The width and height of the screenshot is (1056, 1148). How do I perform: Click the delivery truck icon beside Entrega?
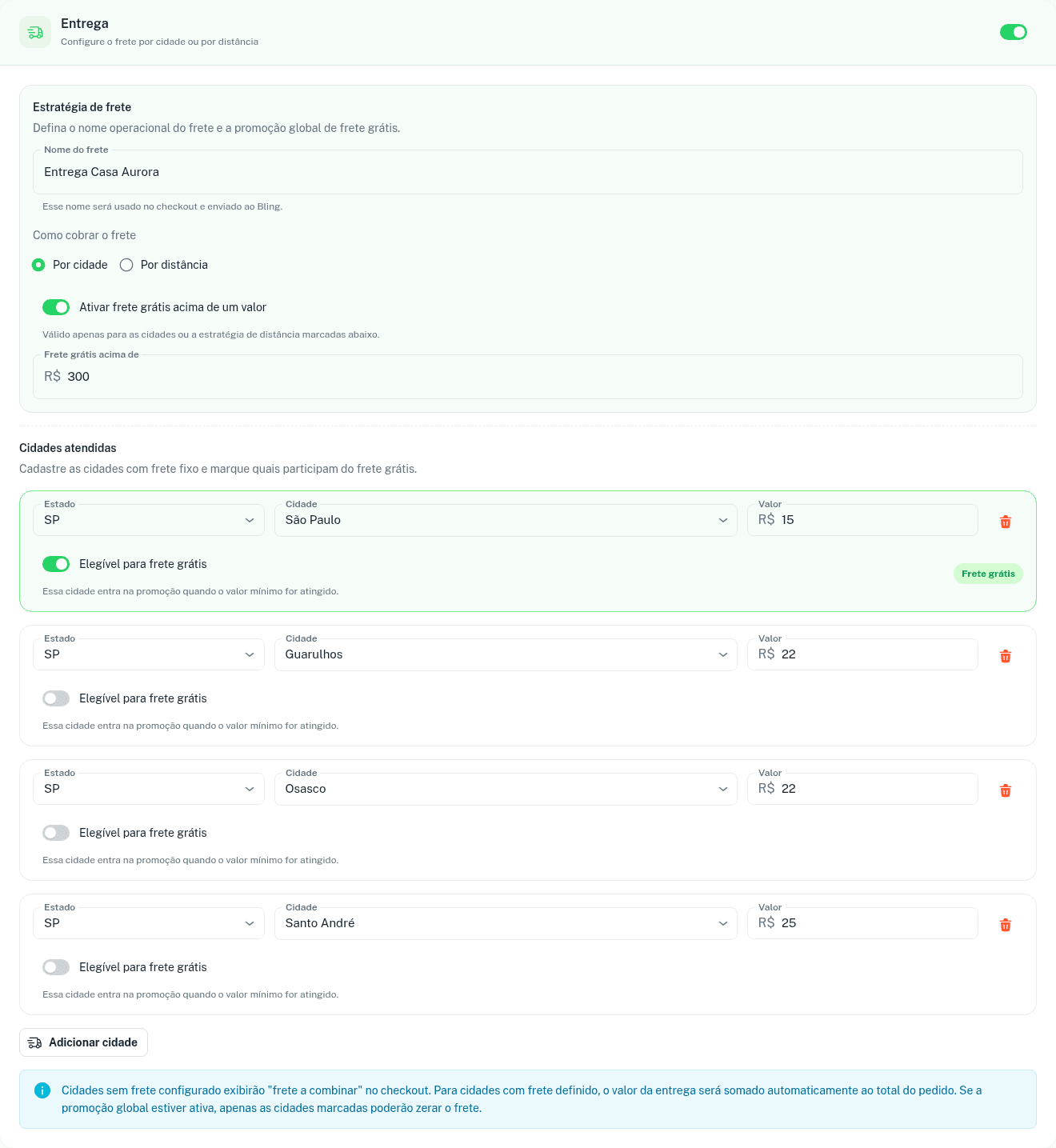click(x=35, y=32)
